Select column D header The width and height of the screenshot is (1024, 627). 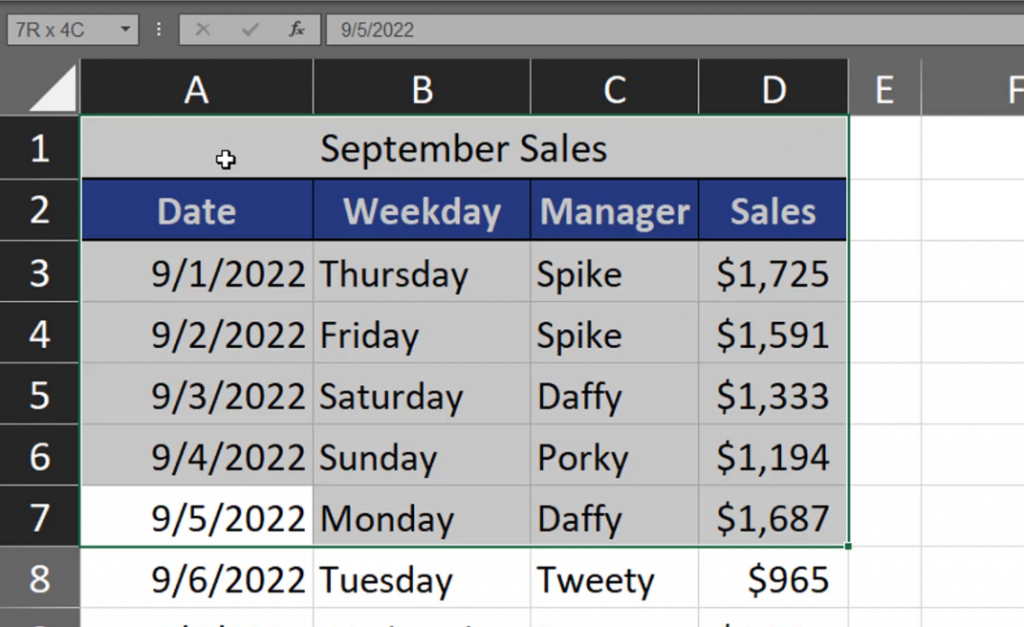click(773, 90)
